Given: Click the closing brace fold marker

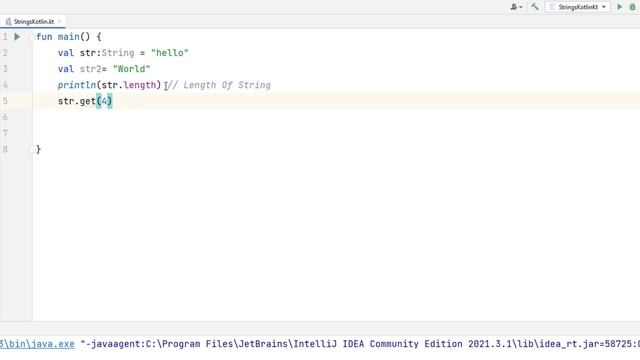Looking at the screenshot, I should 32,149.
